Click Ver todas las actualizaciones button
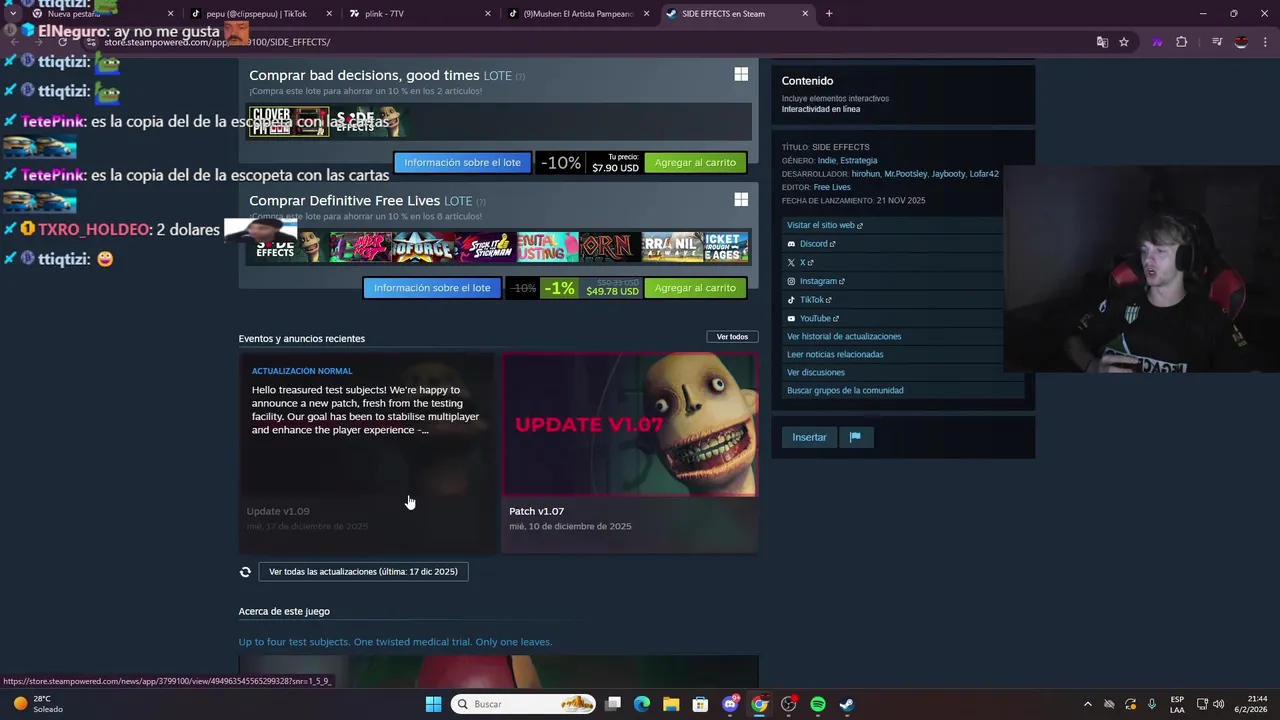This screenshot has width=1280, height=720. click(363, 572)
